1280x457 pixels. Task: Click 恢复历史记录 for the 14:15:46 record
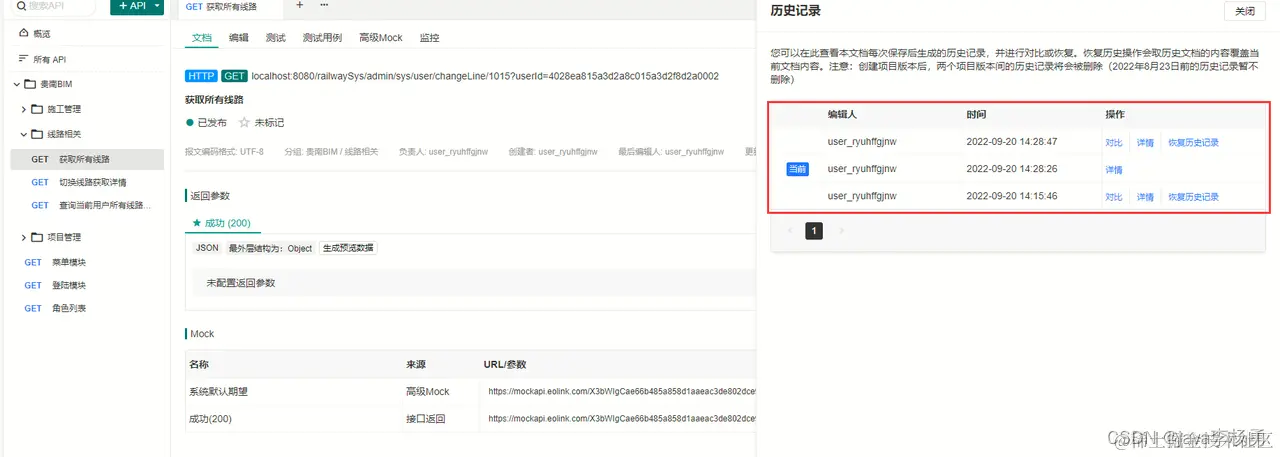point(1193,197)
